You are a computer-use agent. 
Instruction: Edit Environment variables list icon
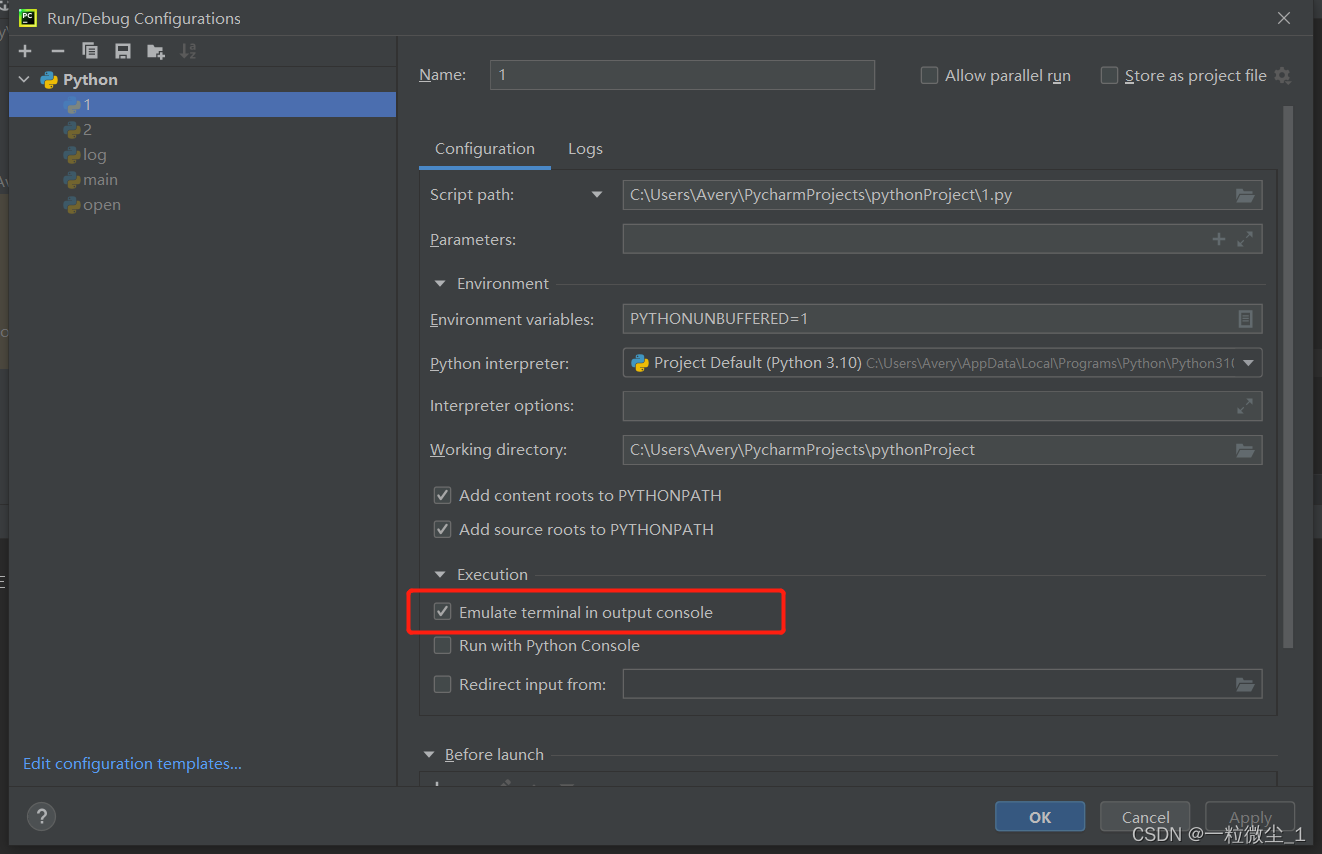1245,319
